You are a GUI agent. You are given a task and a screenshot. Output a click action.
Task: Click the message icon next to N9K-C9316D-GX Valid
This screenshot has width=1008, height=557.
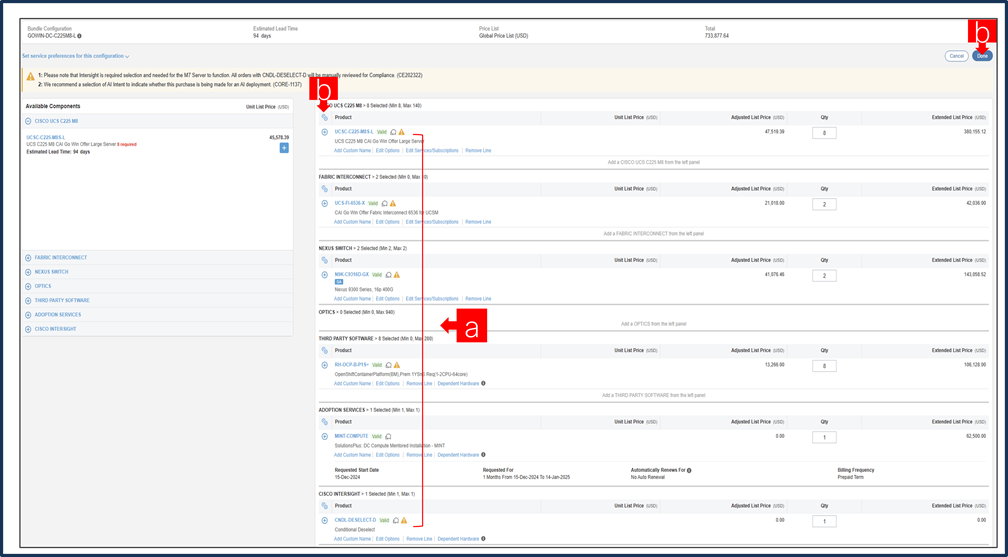click(388, 275)
